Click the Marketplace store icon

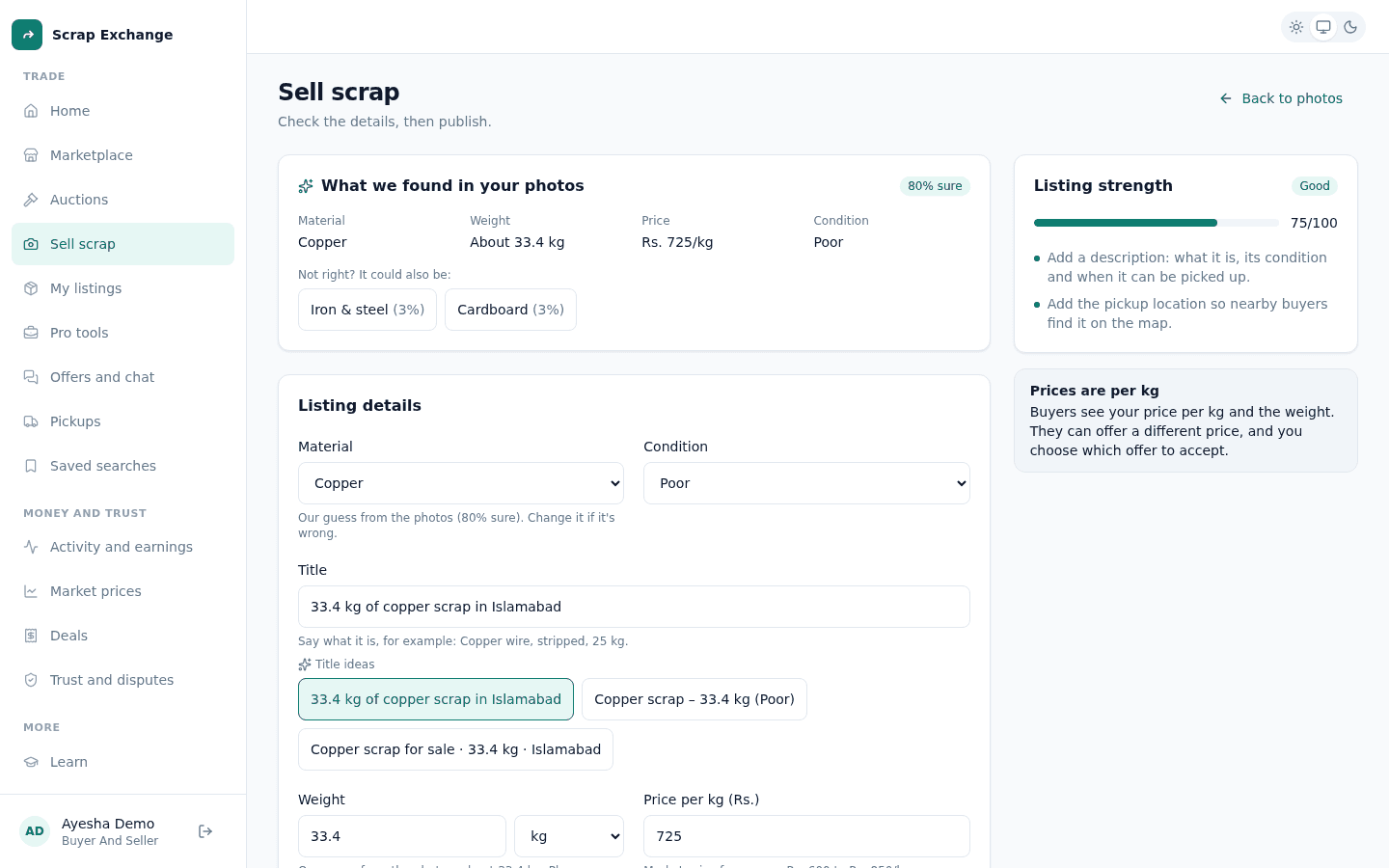(31, 155)
